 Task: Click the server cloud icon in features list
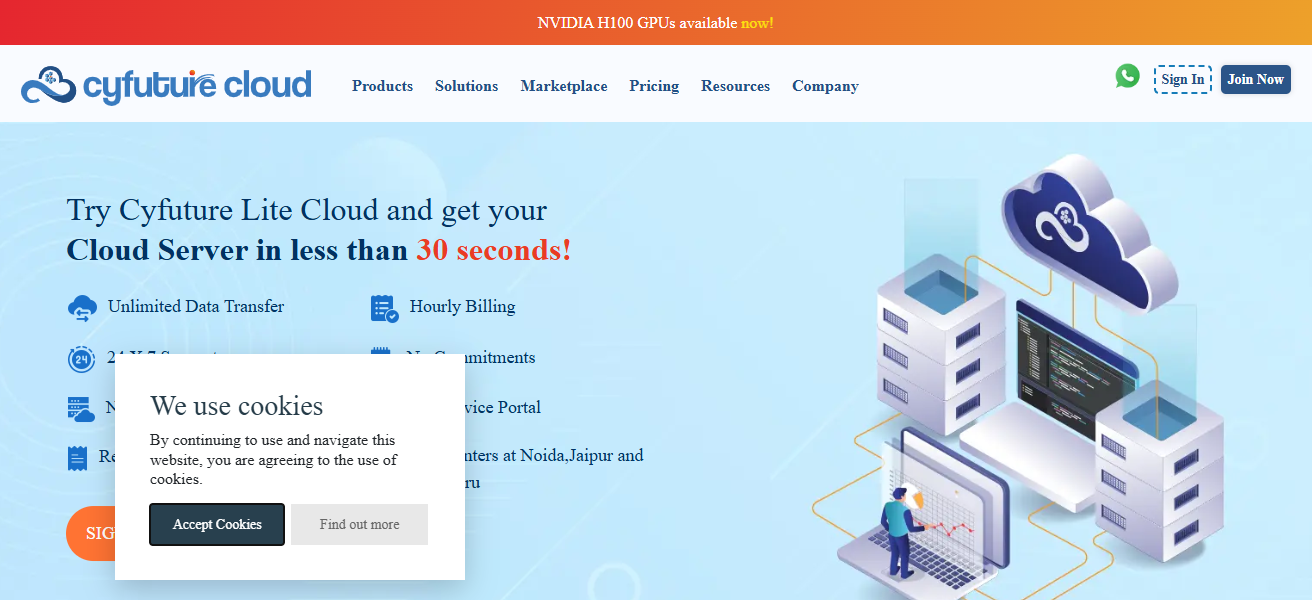click(x=80, y=409)
